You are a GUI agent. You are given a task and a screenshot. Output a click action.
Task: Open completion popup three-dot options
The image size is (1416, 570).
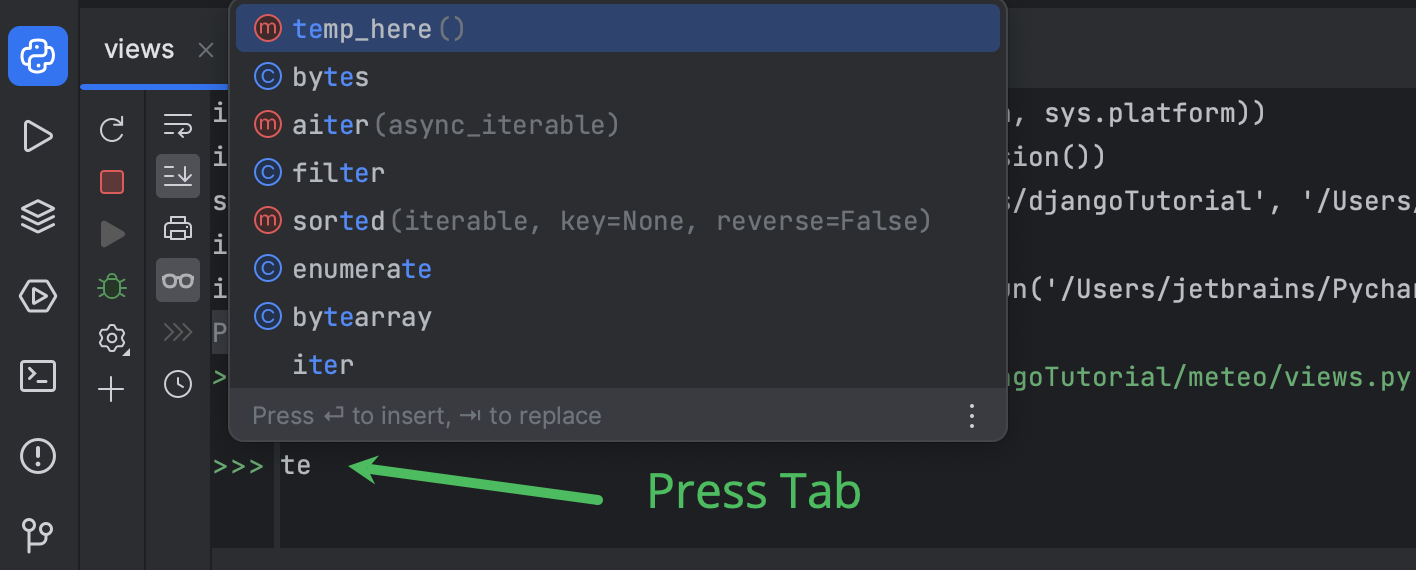[x=971, y=416]
